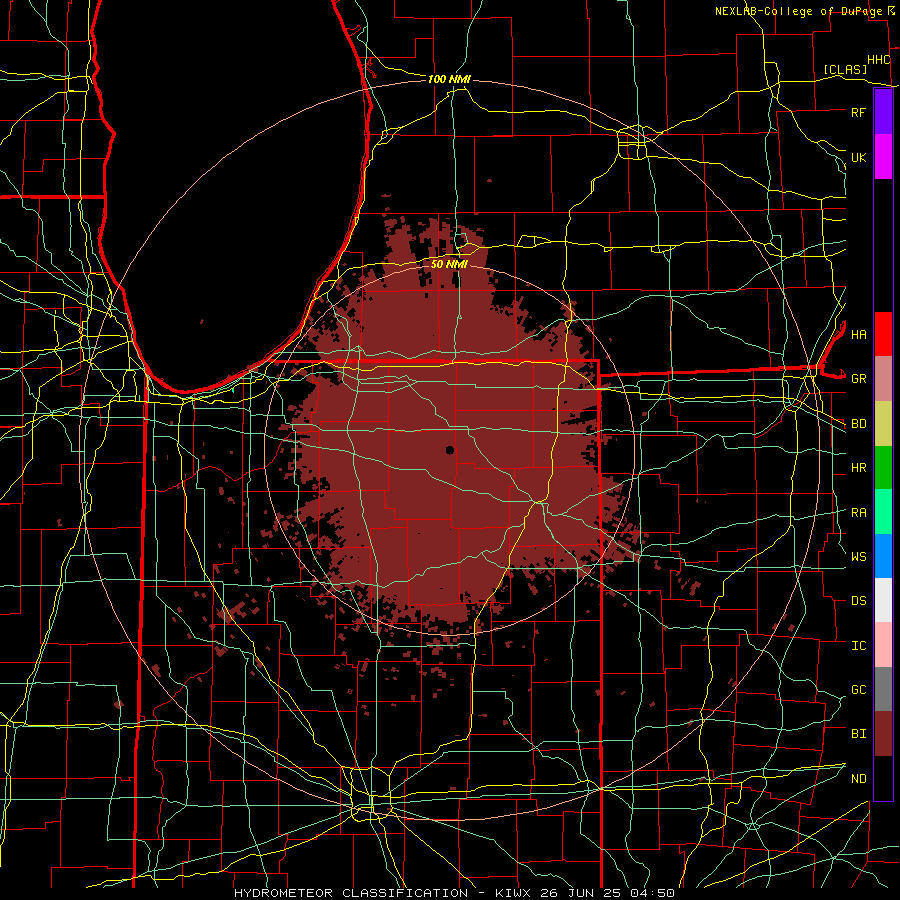The height and width of the screenshot is (900, 900).
Task: Click the "RF" legend label
Action: [858, 112]
